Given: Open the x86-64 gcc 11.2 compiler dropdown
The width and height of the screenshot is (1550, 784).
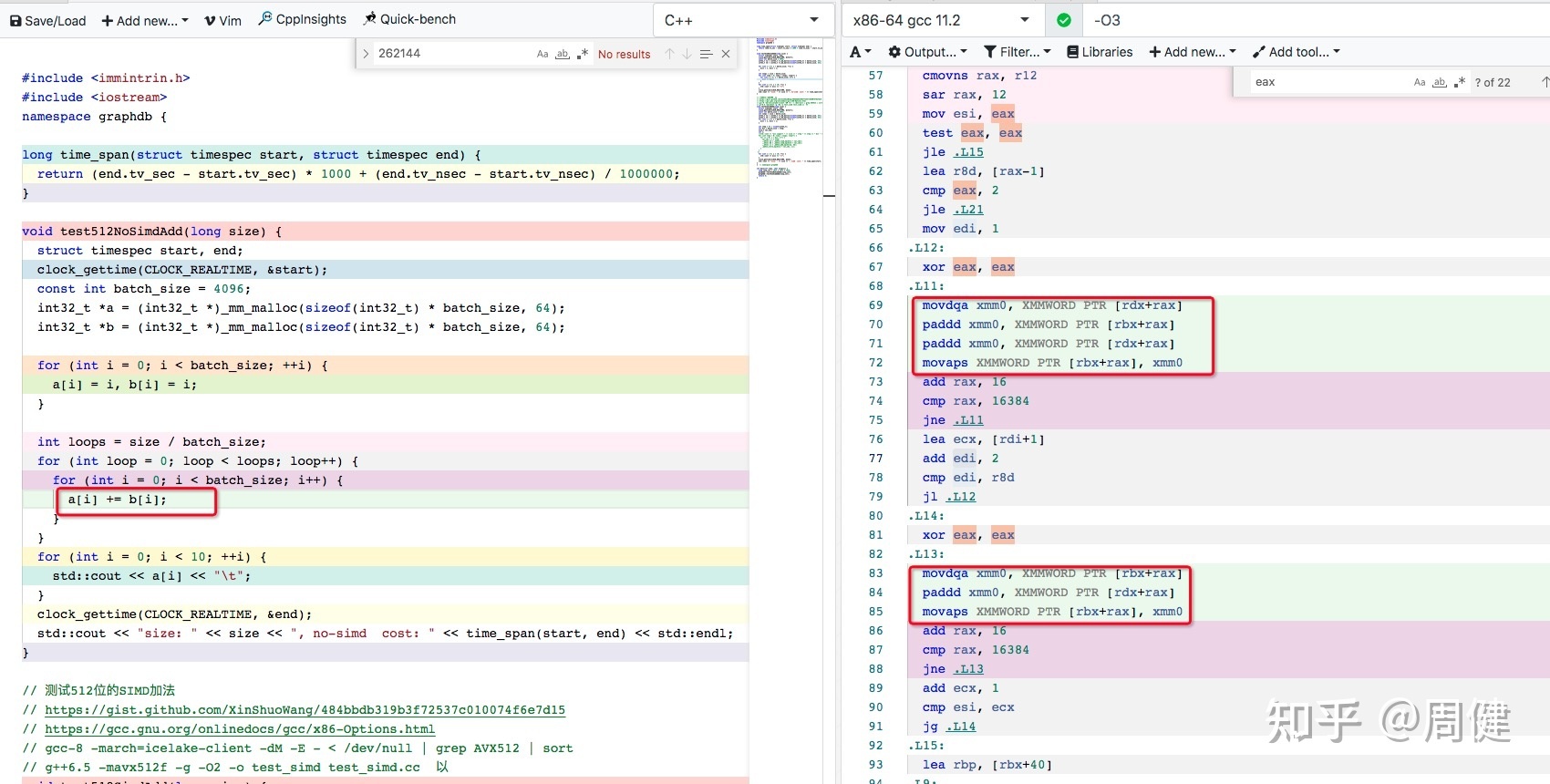Looking at the screenshot, I should coord(942,20).
